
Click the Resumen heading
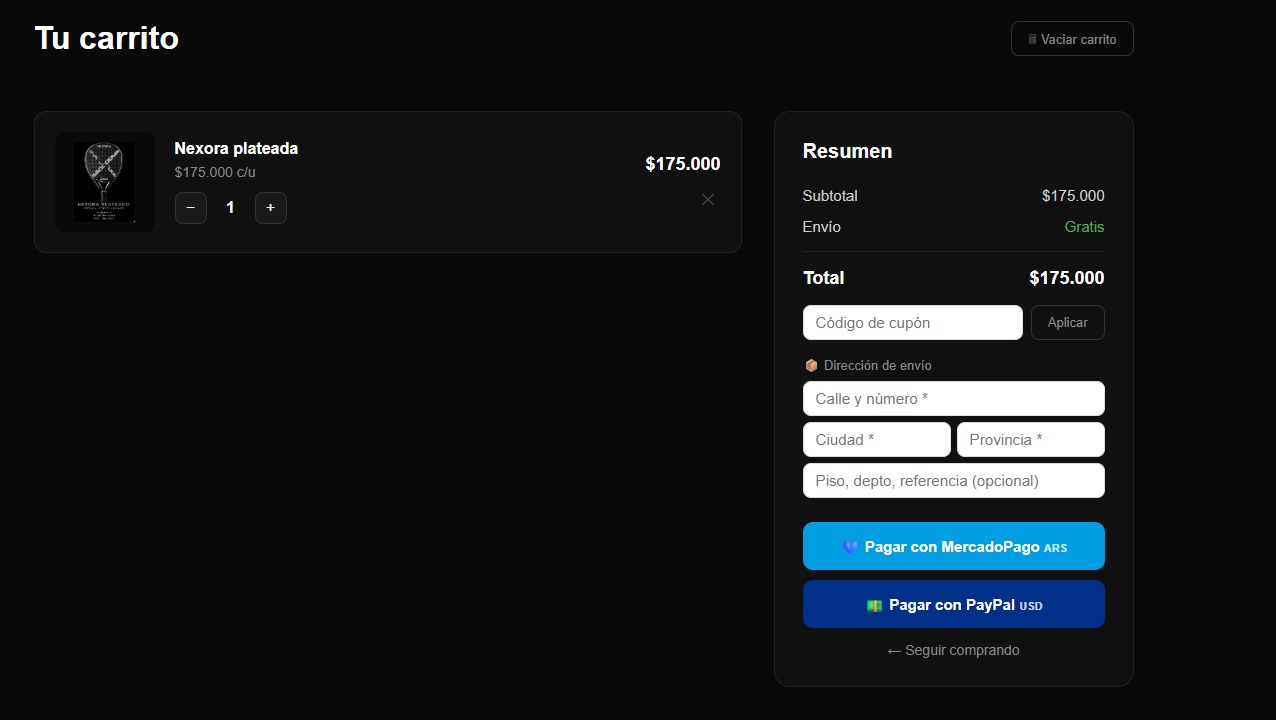848,151
